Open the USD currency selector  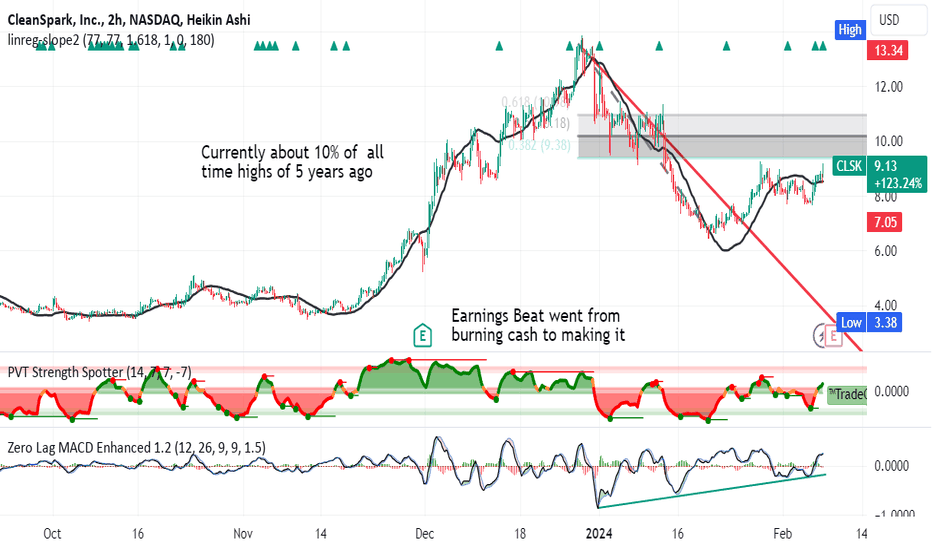[x=898, y=20]
